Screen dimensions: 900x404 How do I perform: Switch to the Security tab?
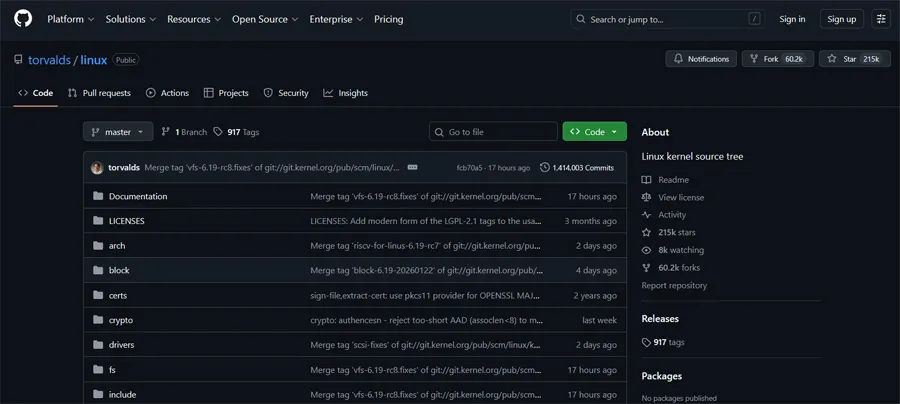[x=286, y=93]
